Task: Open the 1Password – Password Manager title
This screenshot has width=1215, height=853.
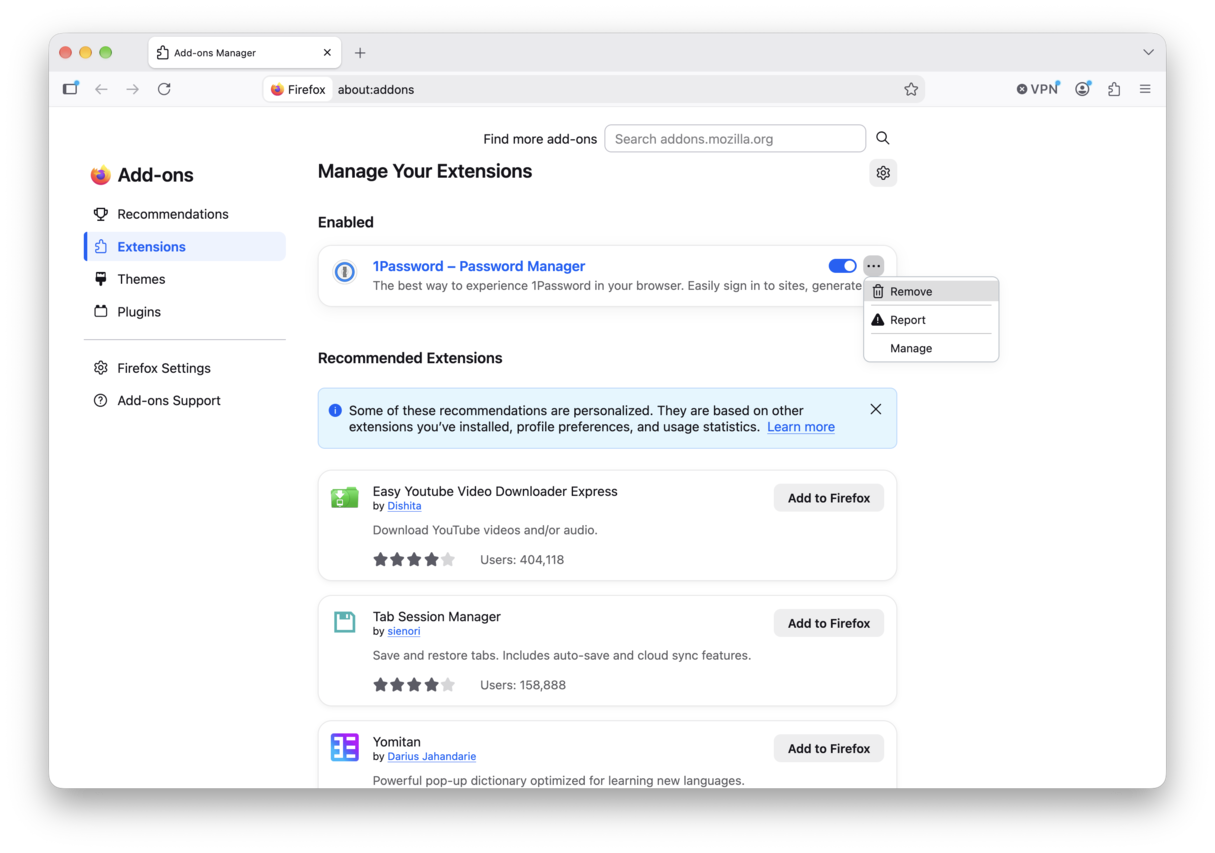Action: coord(479,266)
